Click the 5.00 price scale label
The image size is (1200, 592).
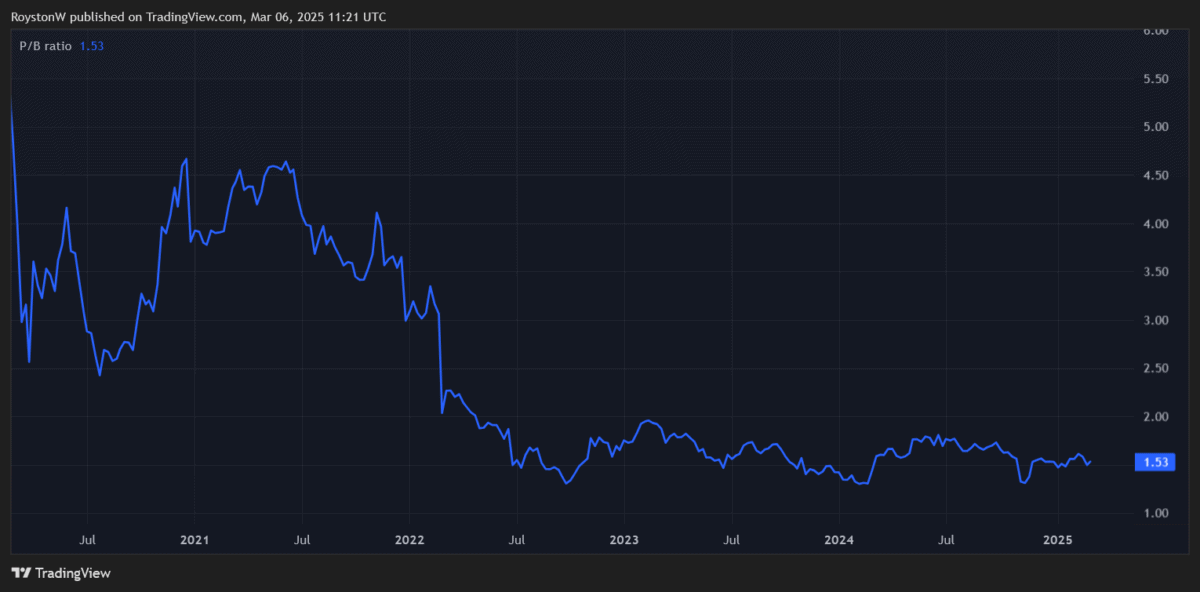pos(1156,127)
